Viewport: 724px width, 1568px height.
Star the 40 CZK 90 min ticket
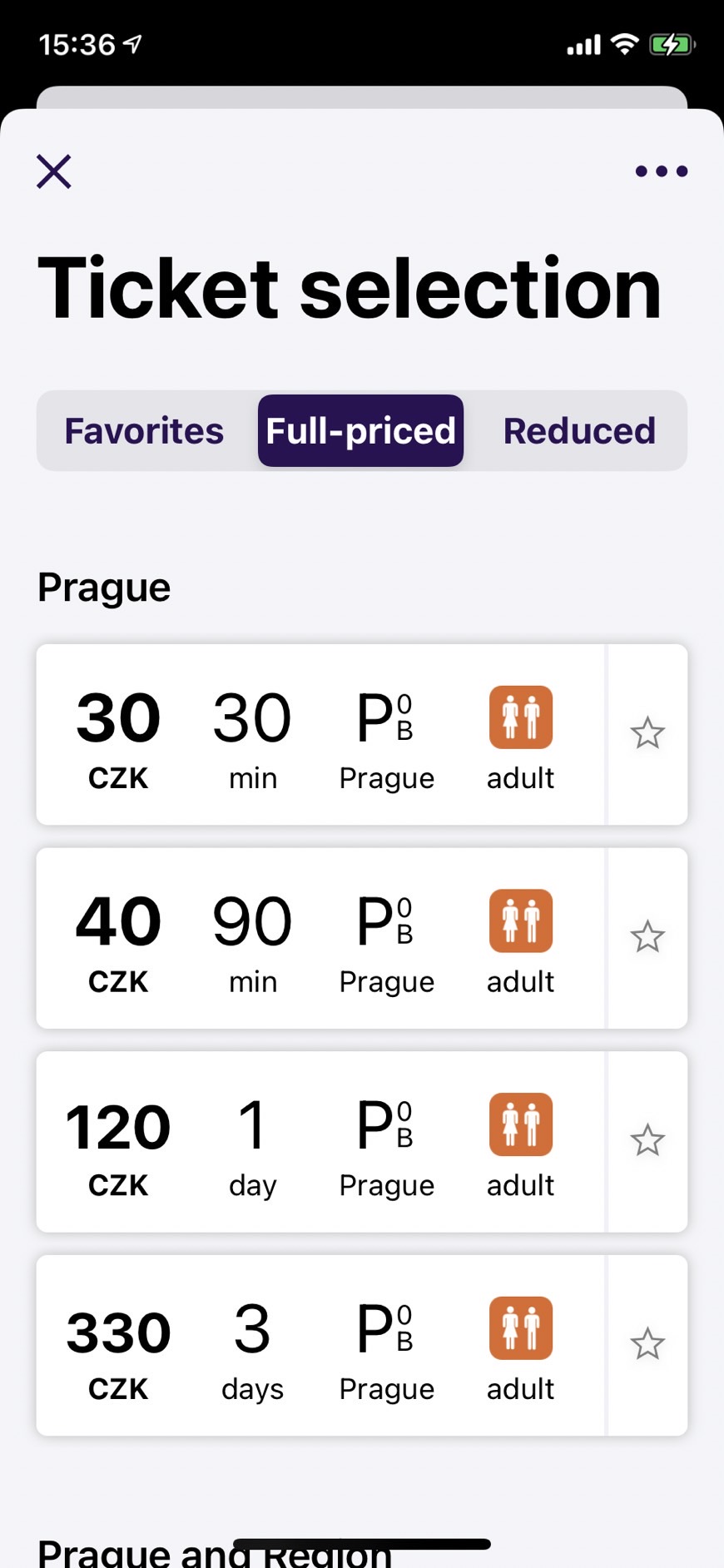pos(647,938)
